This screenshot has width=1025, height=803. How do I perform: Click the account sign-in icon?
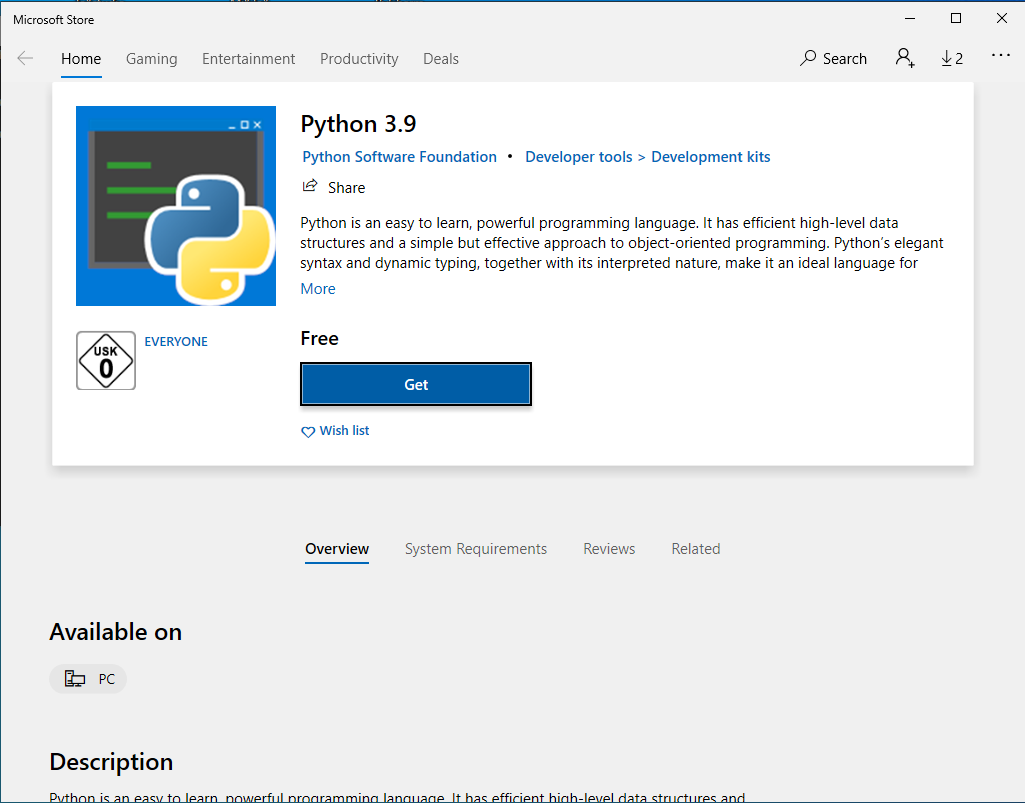pos(905,58)
